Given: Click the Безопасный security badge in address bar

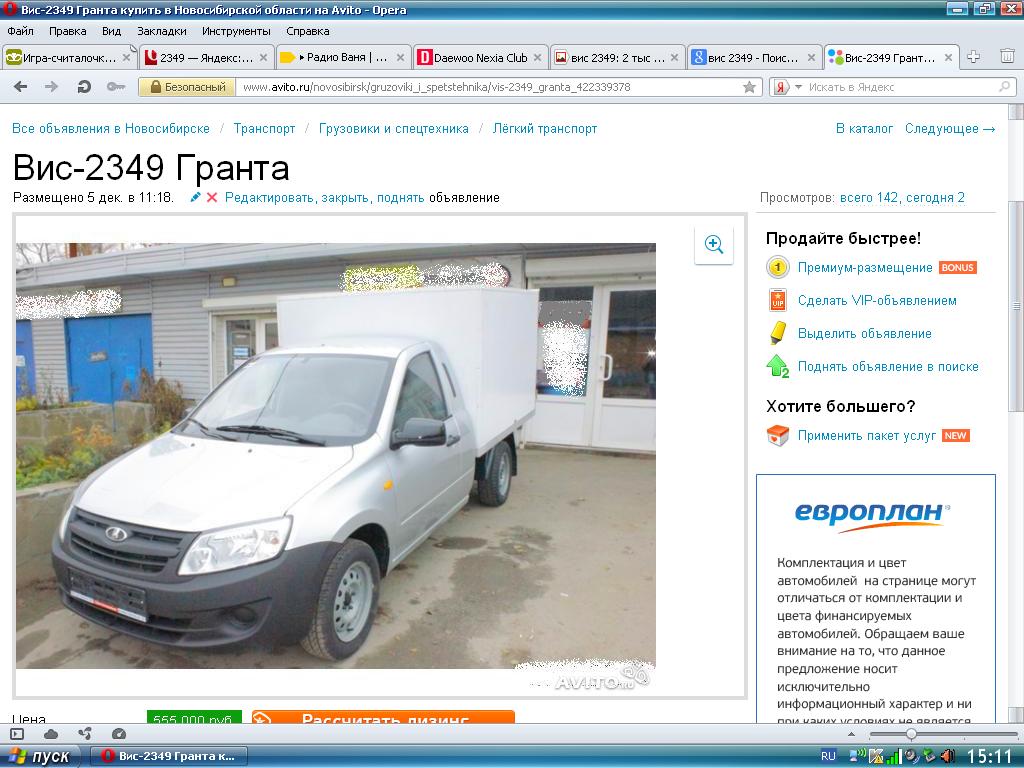Looking at the screenshot, I should coord(188,87).
